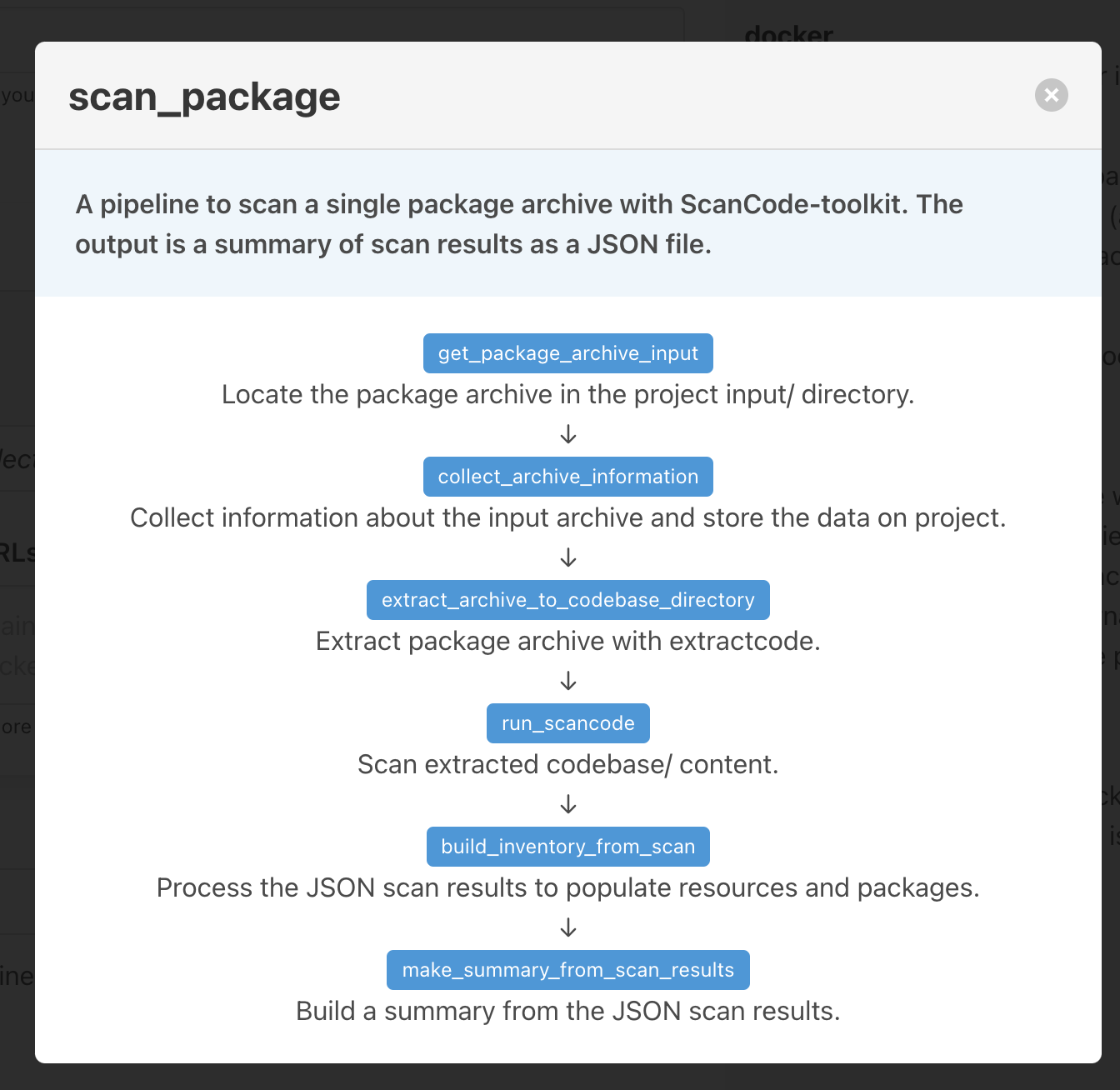The width and height of the screenshot is (1120, 1090).
Task: Click the arrow leading to make_summary_from_scan_results
Action: click(567, 927)
